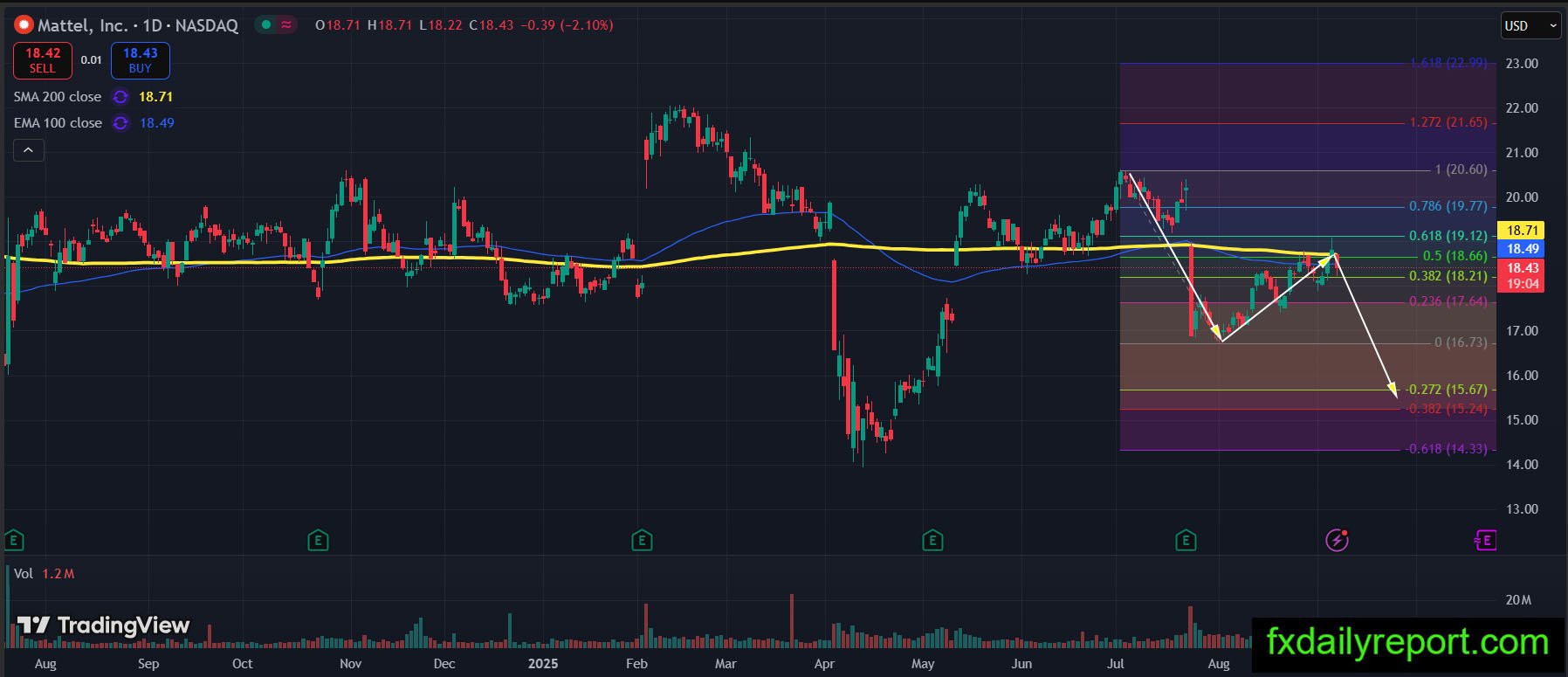The width and height of the screenshot is (1568, 677).
Task: Click the close price C18.43
Action: tap(491, 25)
